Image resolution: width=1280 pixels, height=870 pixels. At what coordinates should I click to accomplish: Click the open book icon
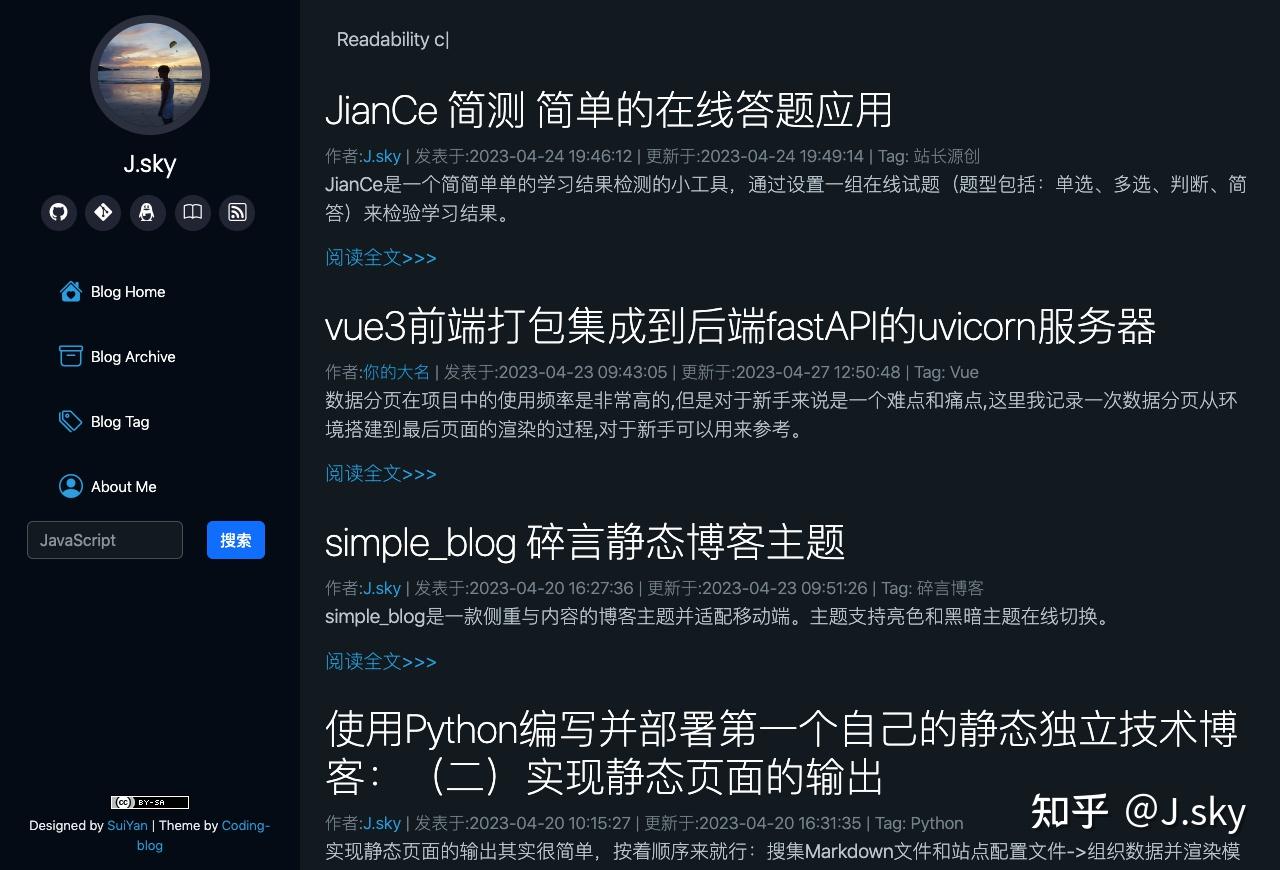[193, 212]
